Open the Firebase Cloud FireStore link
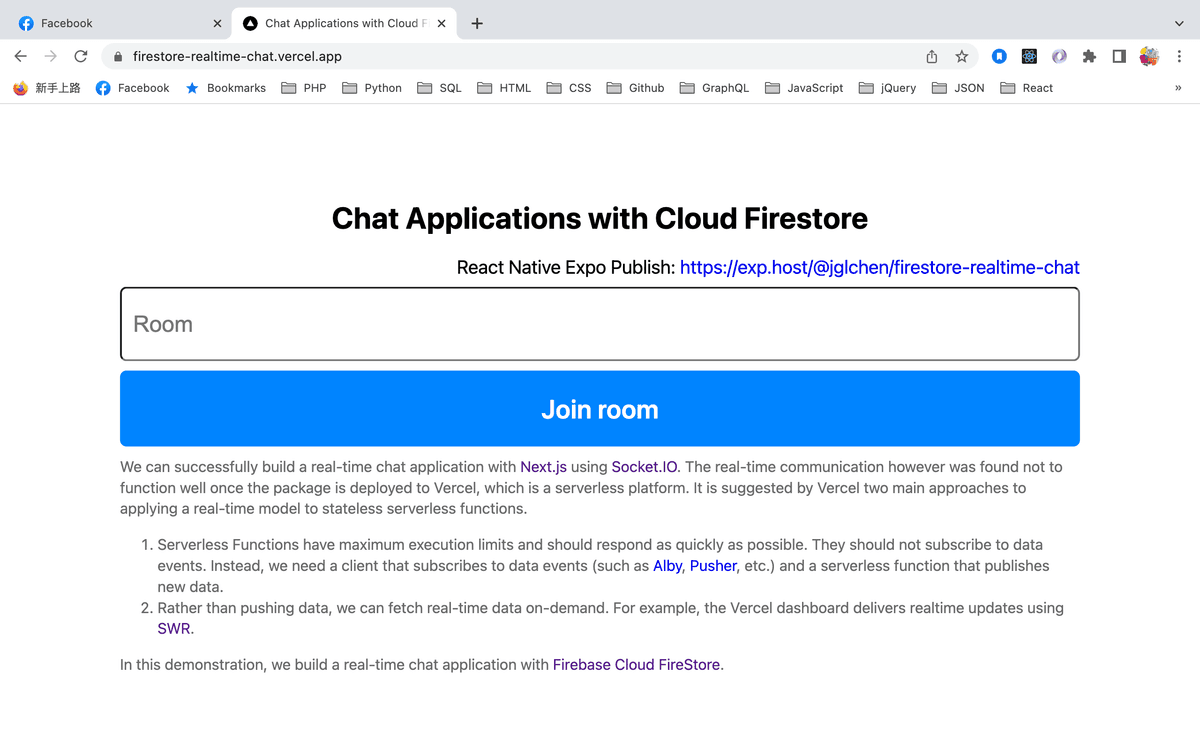This screenshot has width=1200, height=750. (x=637, y=665)
